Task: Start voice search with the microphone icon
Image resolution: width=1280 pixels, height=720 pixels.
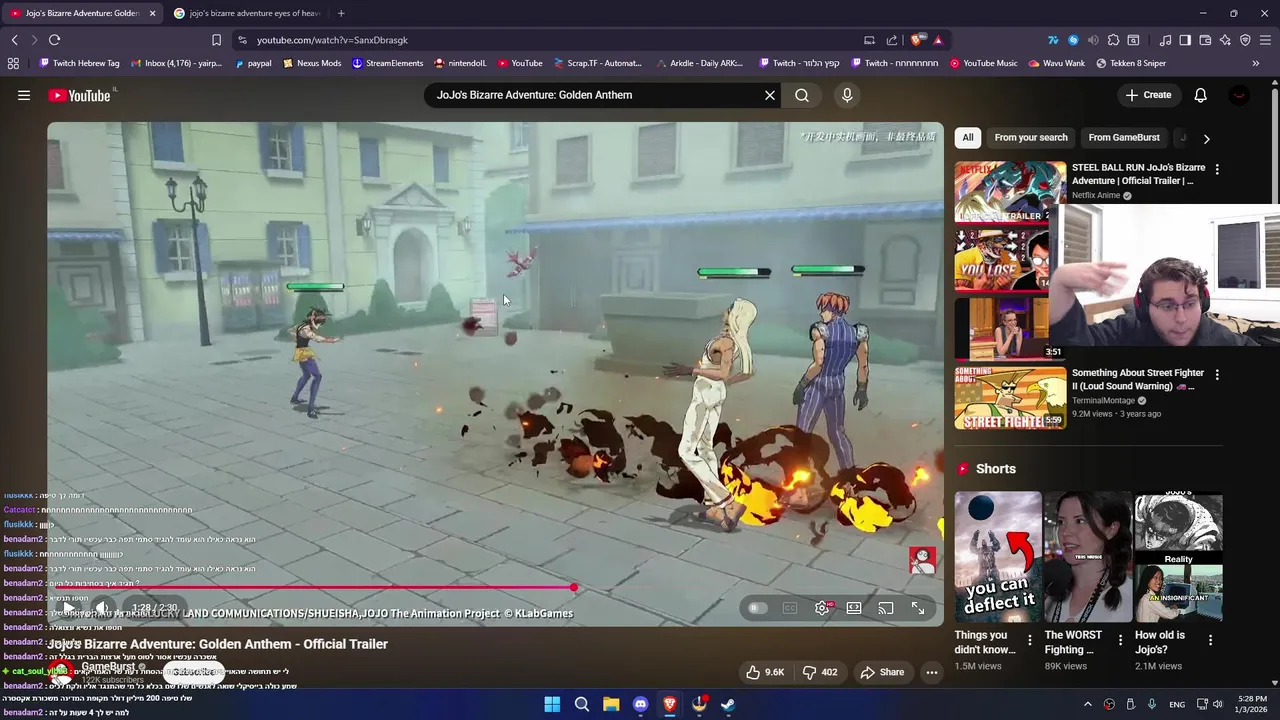Action: (x=847, y=95)
